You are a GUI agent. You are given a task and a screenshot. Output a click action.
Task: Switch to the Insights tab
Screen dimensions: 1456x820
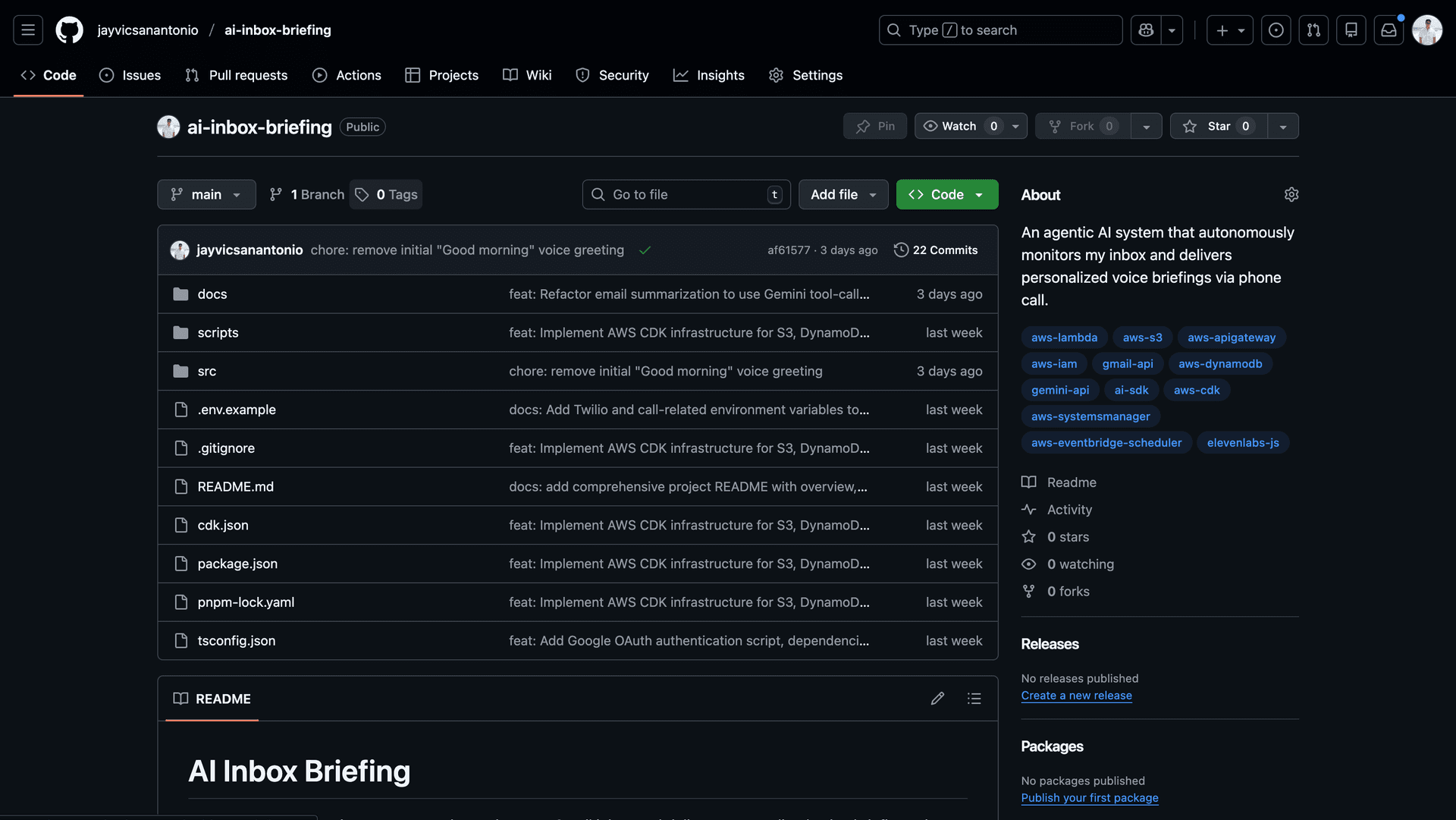tap(709, 75)
